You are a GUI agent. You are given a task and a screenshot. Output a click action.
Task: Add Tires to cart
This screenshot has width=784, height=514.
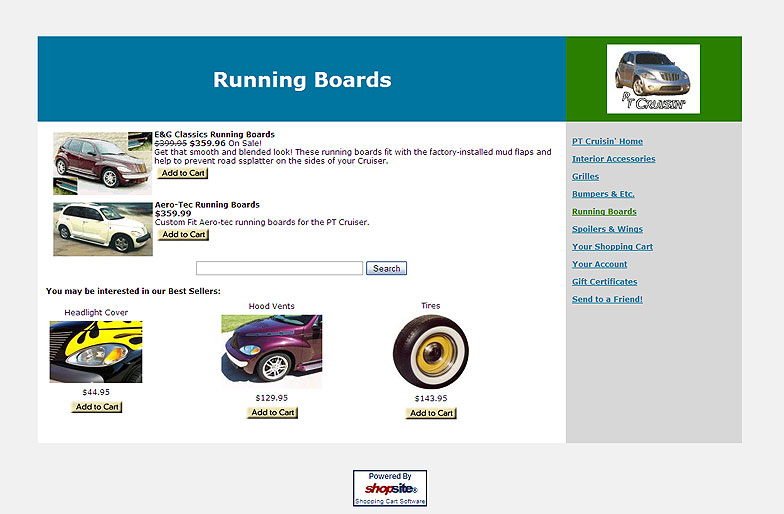431,413
